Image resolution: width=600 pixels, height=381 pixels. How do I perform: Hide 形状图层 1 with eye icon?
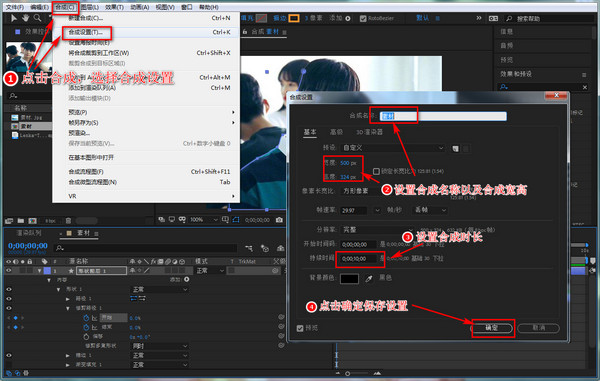pyautogui.click(x=8, y=270)
